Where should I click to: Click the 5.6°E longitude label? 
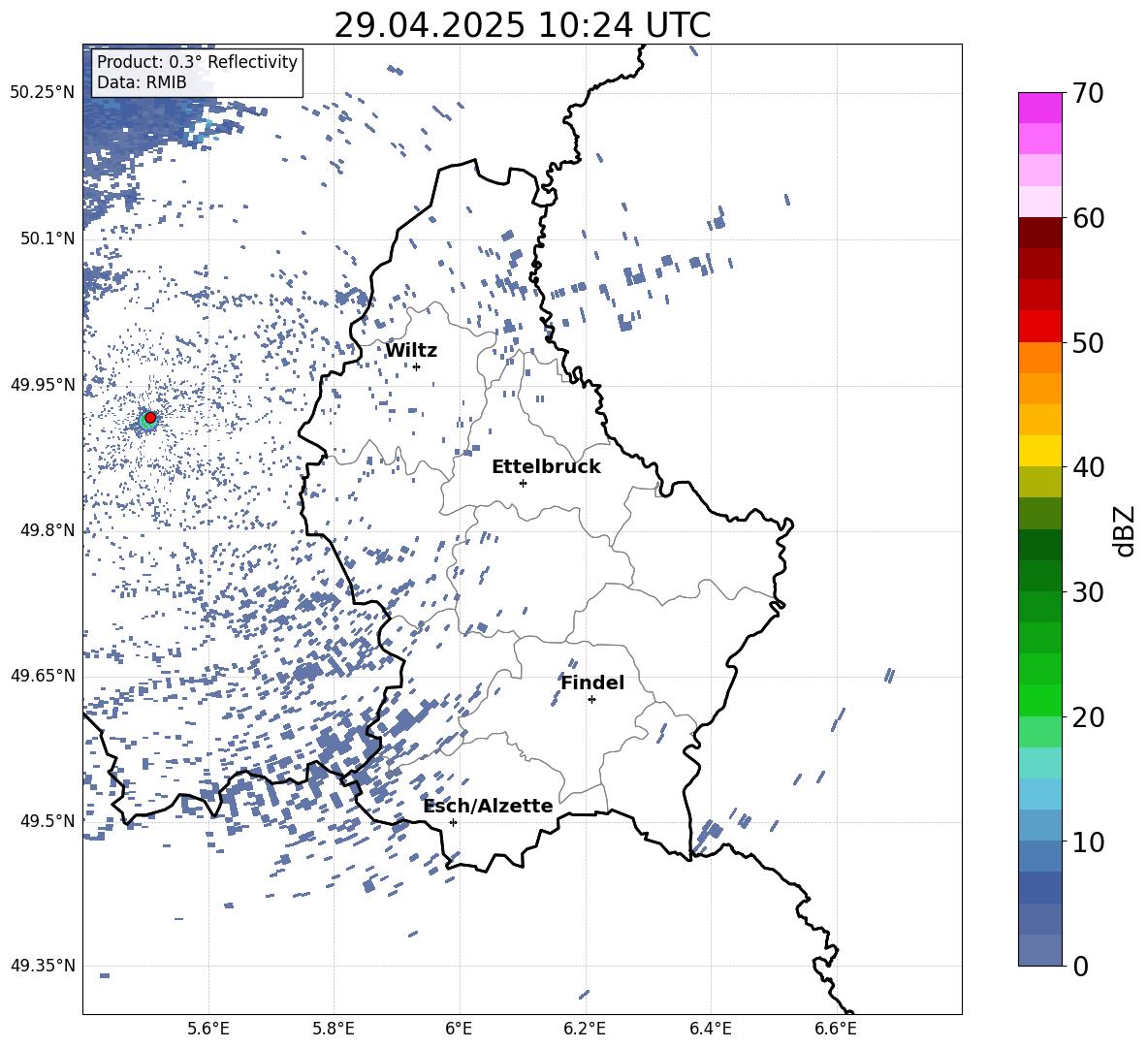point(208,1029)
